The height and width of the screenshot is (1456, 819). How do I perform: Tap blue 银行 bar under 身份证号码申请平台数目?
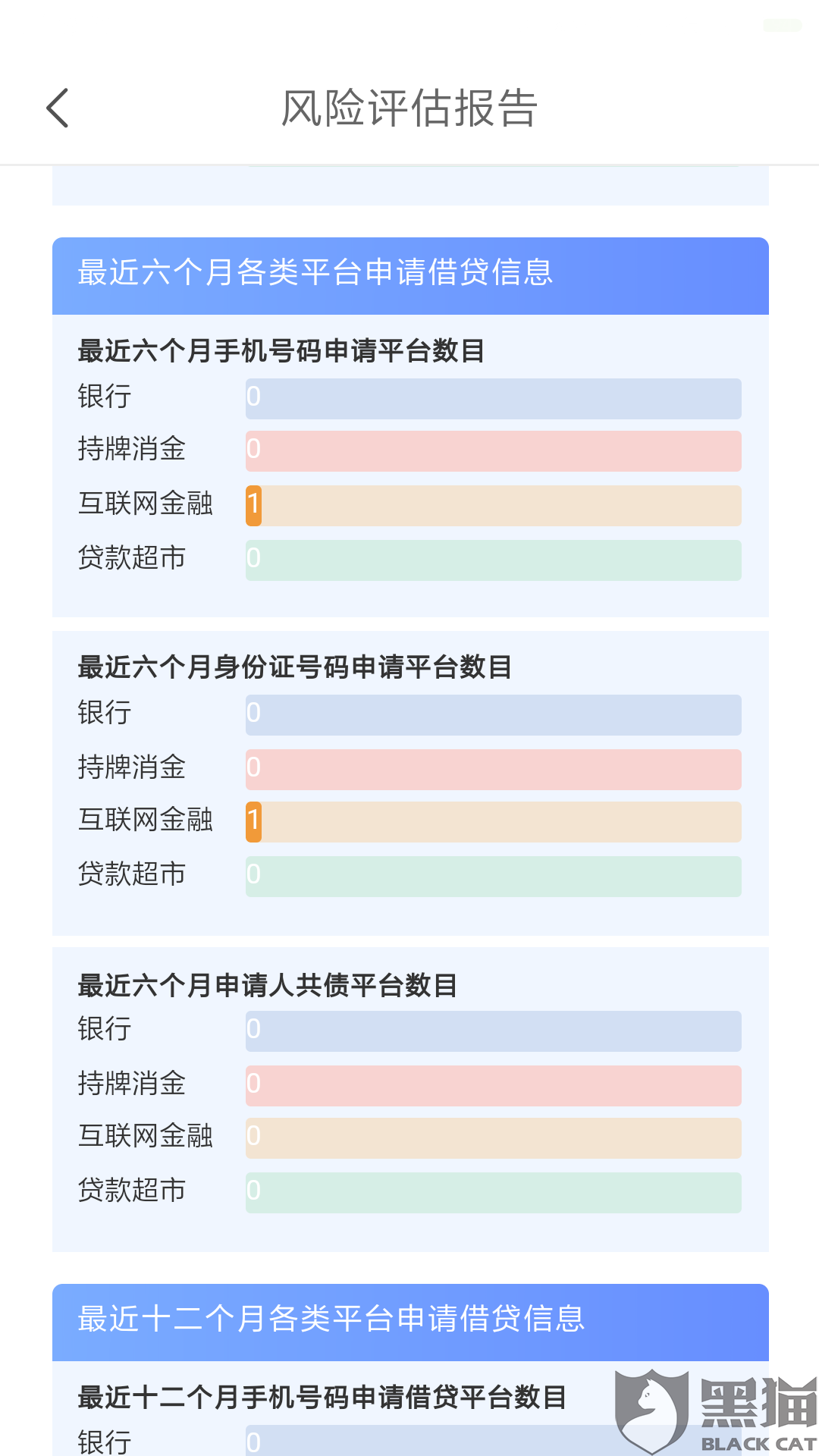(493, 715)
